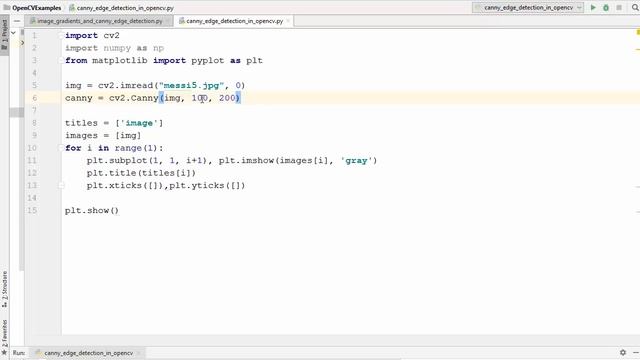The height and width of the screenshot is (360, 640).
Task: Click canny_edge_detection_in_opencv.py breadcrumb
Action: click(x=121, y=8)
